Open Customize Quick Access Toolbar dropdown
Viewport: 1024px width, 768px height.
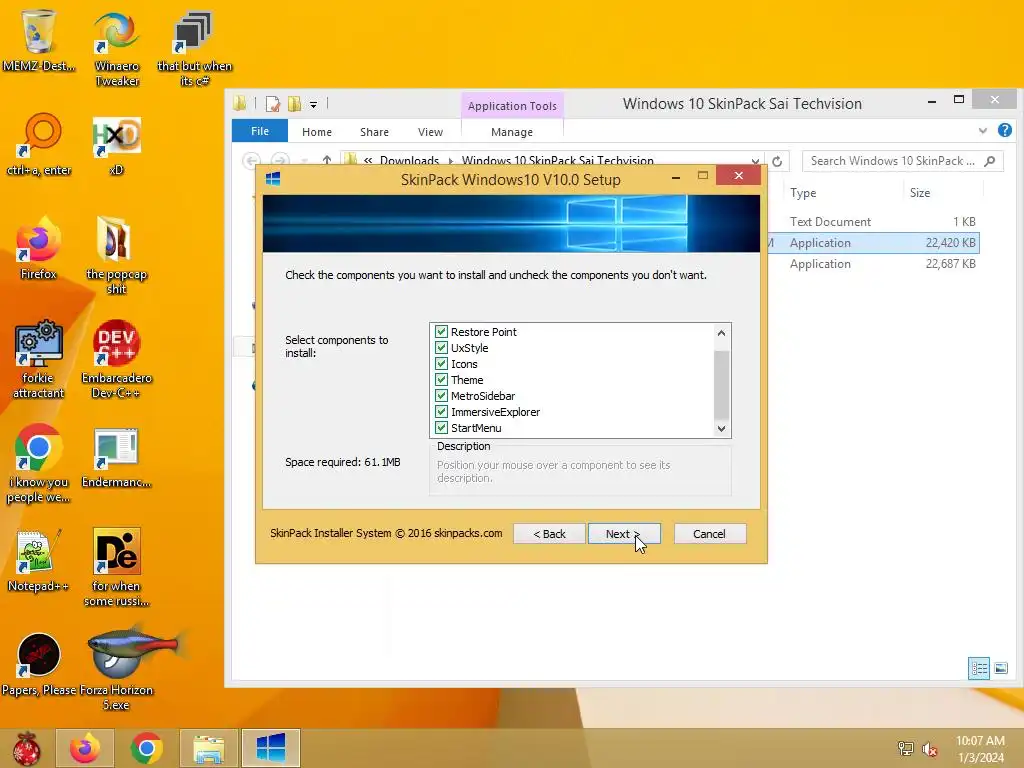tap(313, 104)
